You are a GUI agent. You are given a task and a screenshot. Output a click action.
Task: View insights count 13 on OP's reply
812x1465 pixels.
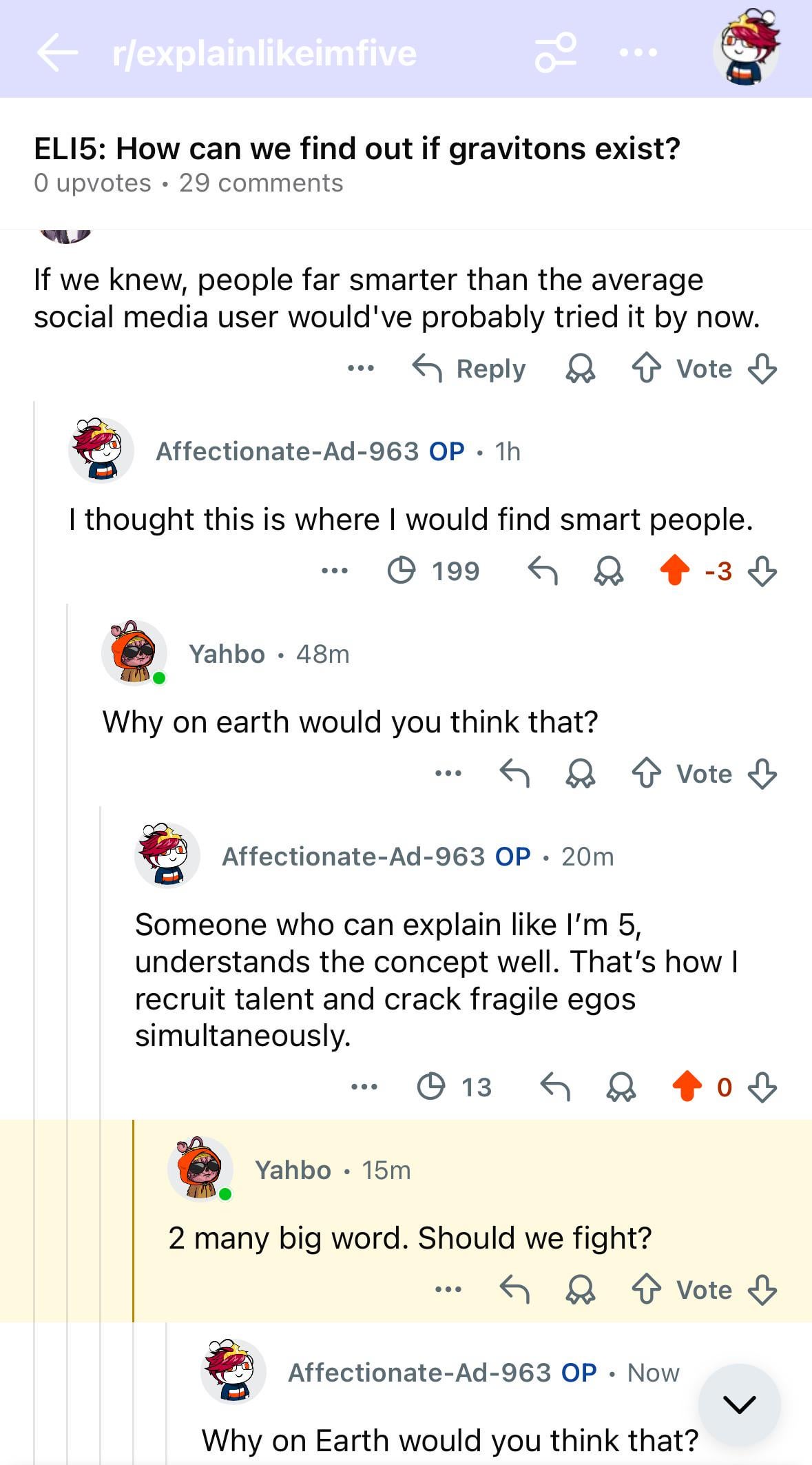click(x=455, y=1087)
